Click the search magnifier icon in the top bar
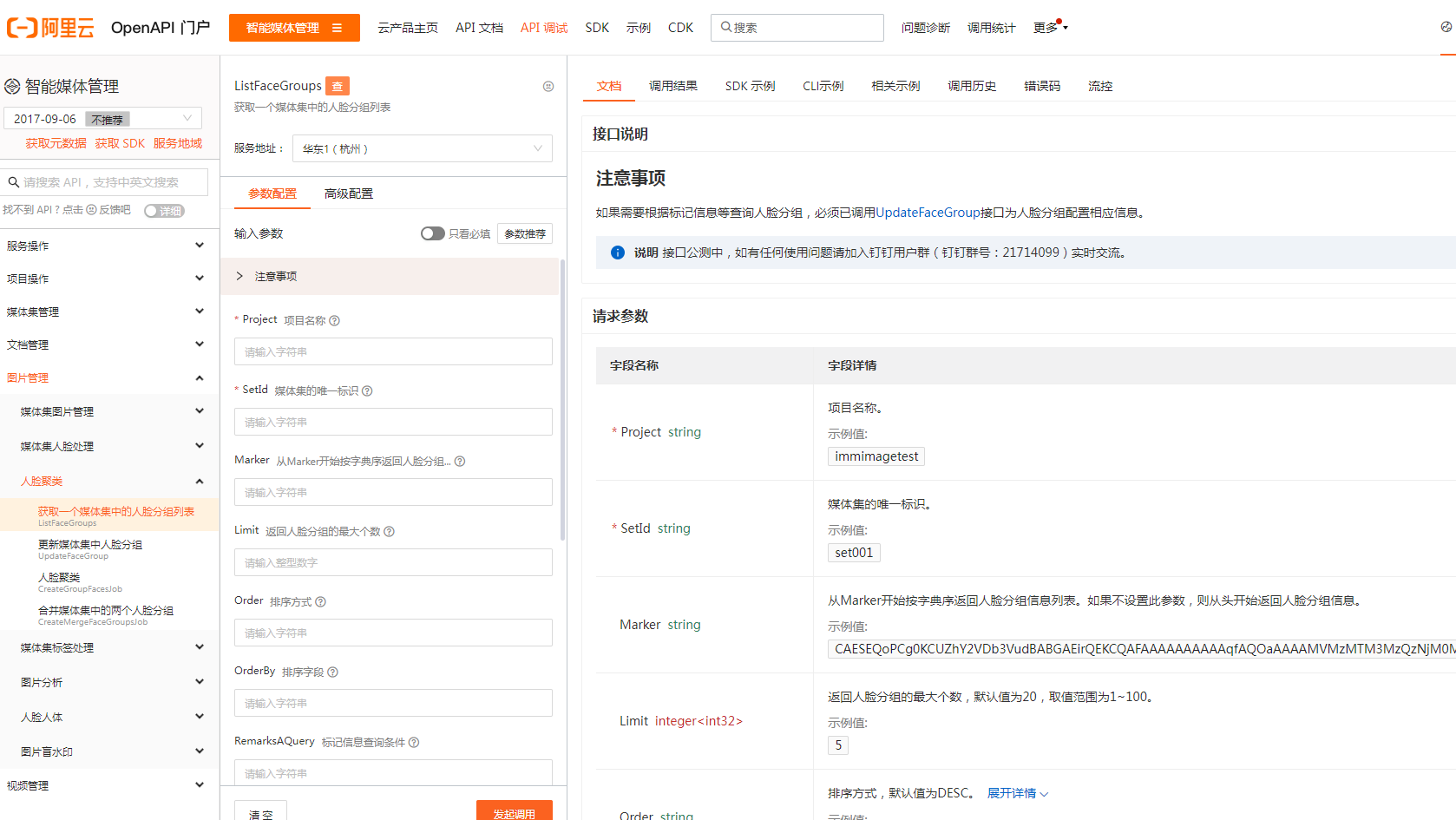Image resolution: width=1456 pixels, height=820 pixels. pyautogui.click(x=726, y=27)
